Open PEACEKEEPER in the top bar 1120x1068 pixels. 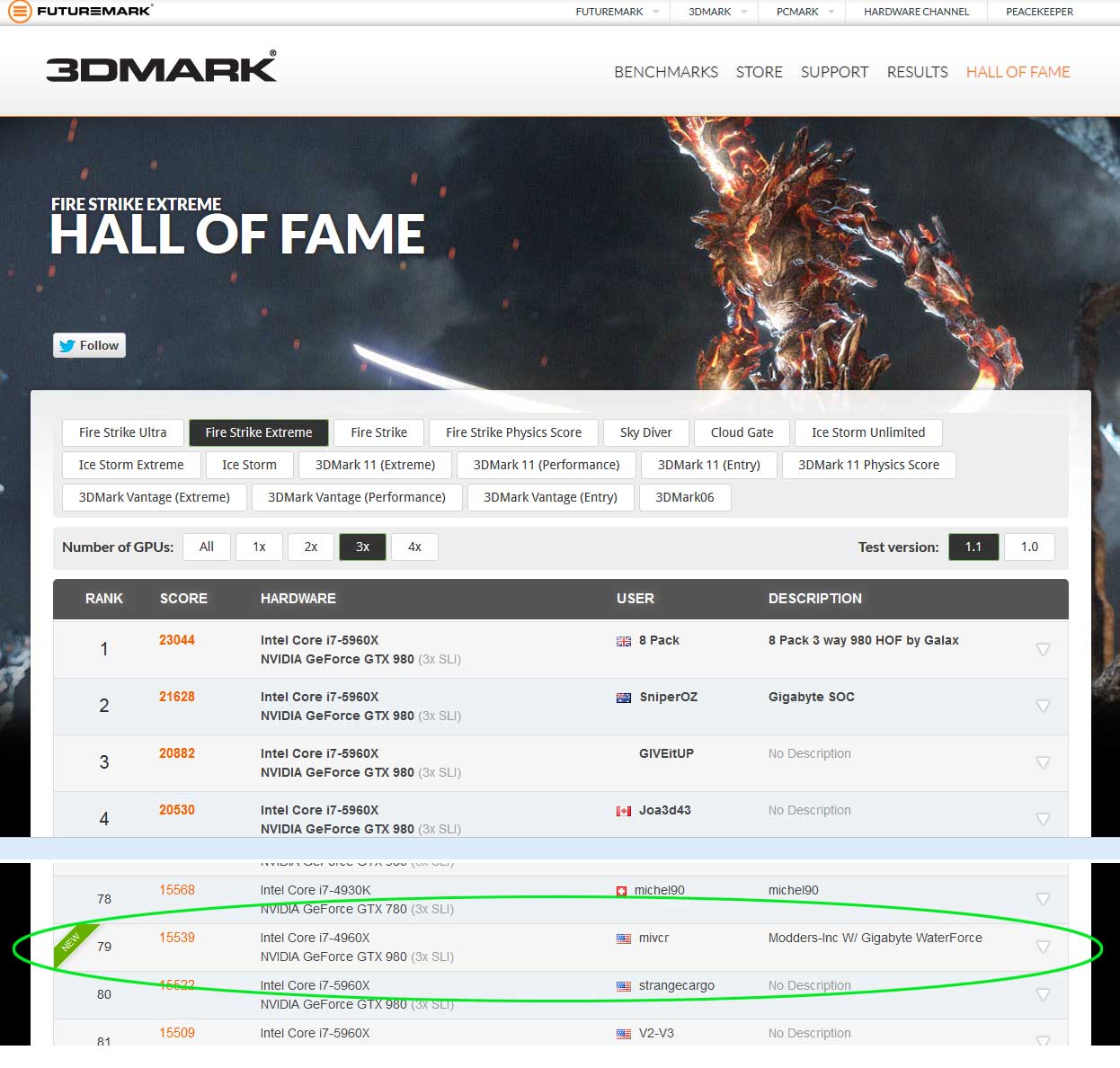click(x=1039, y=12)
